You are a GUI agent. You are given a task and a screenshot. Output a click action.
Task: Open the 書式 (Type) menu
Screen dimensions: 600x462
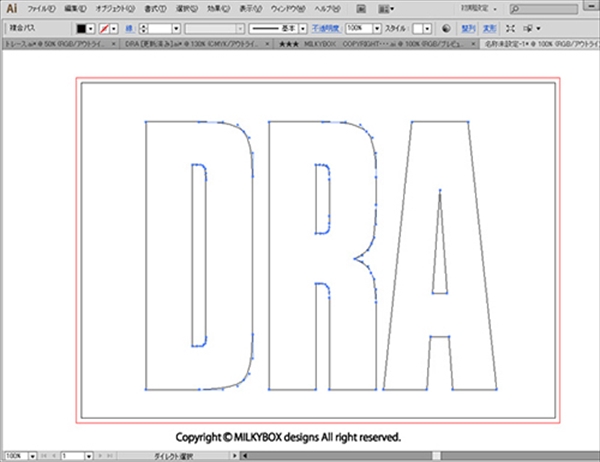point(155,8)
